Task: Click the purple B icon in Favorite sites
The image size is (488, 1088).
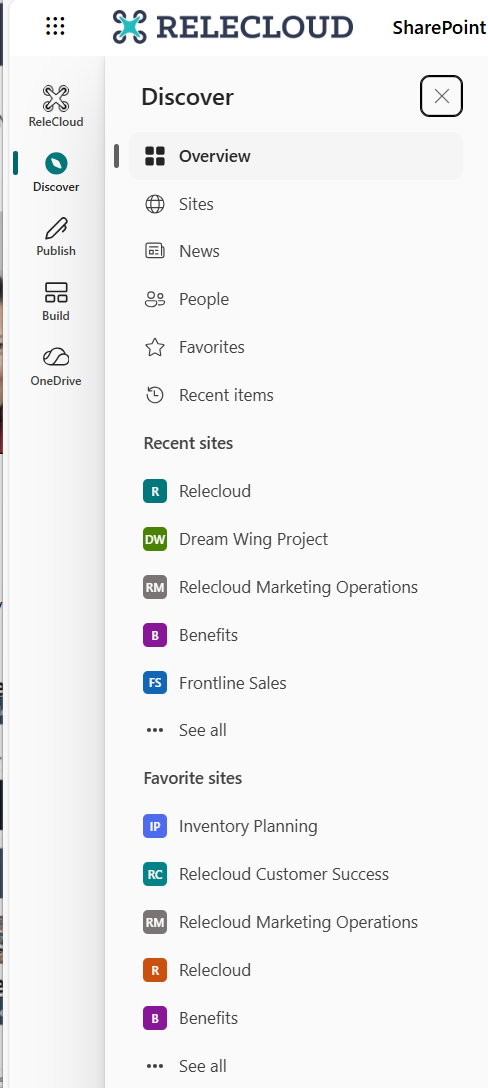Action: point(155,1018)
